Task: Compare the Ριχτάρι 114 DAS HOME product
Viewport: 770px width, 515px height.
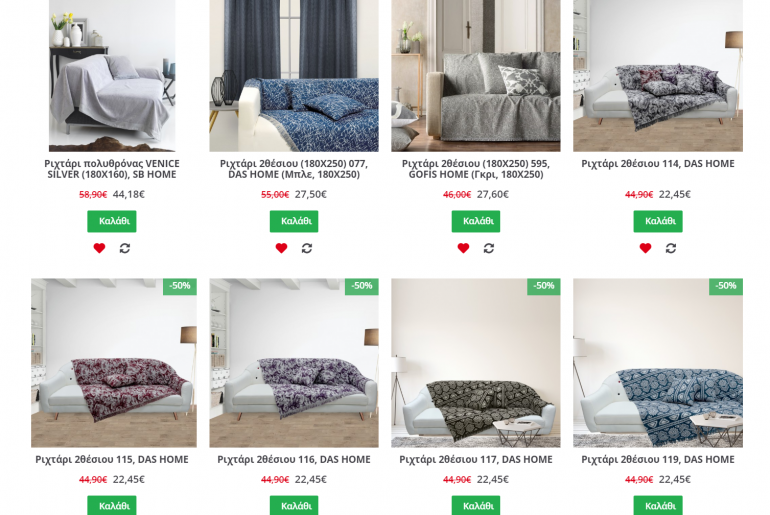Action: (671, 248)
